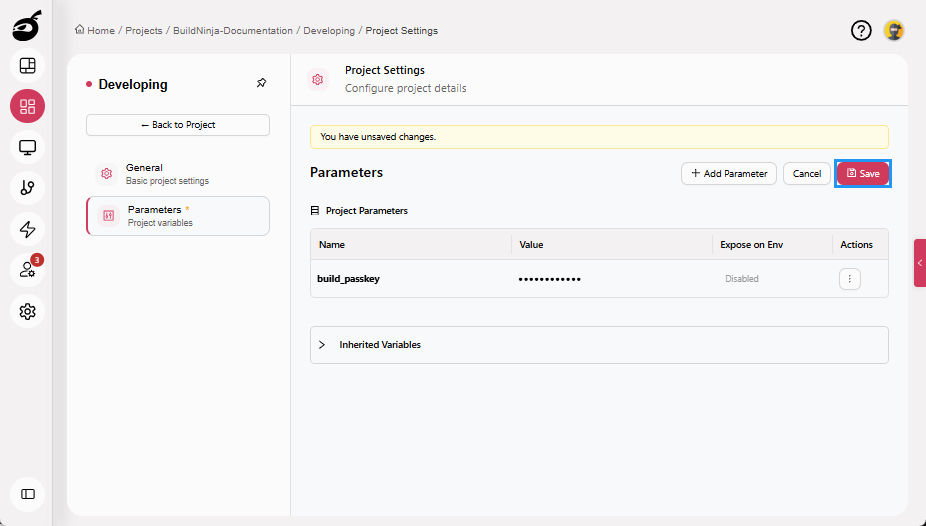Expand the red side drawer handle
This screenshot has width=926, height=526.
(x=920, y=263)
